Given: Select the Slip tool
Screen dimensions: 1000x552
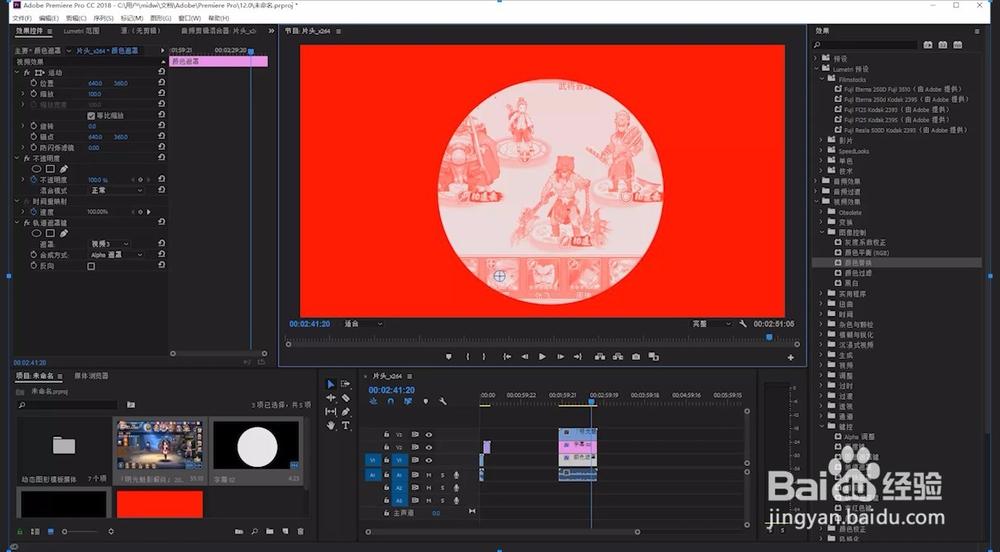Looking at the screenshot, I should tap(330, 412).
